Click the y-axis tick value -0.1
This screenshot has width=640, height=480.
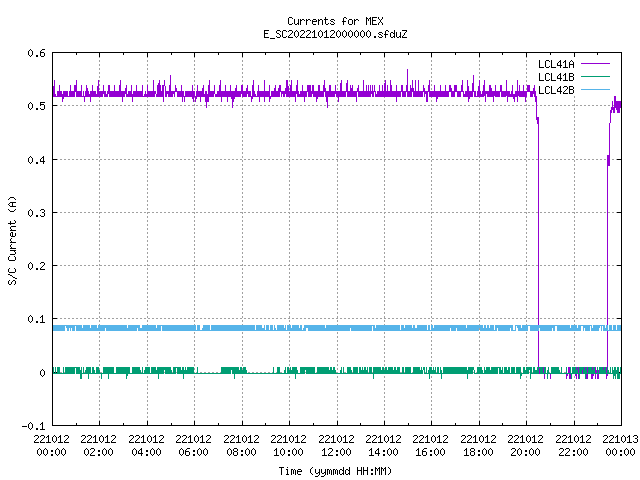tap(33, 426)
